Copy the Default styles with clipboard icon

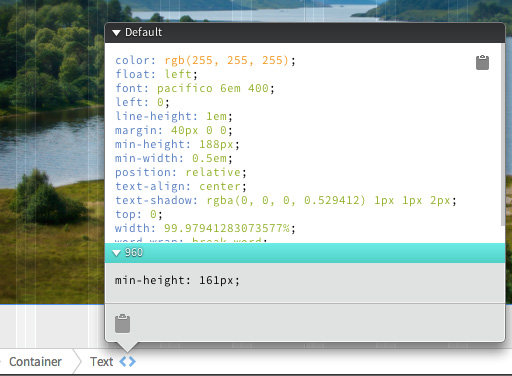pyautogui.click(x=482, y=62)
